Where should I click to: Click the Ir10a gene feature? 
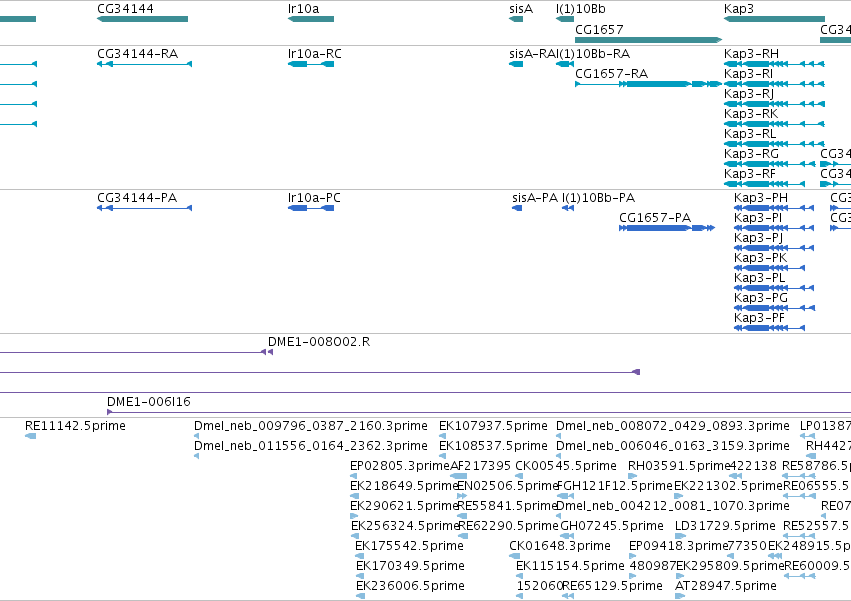tap(310, 19)
